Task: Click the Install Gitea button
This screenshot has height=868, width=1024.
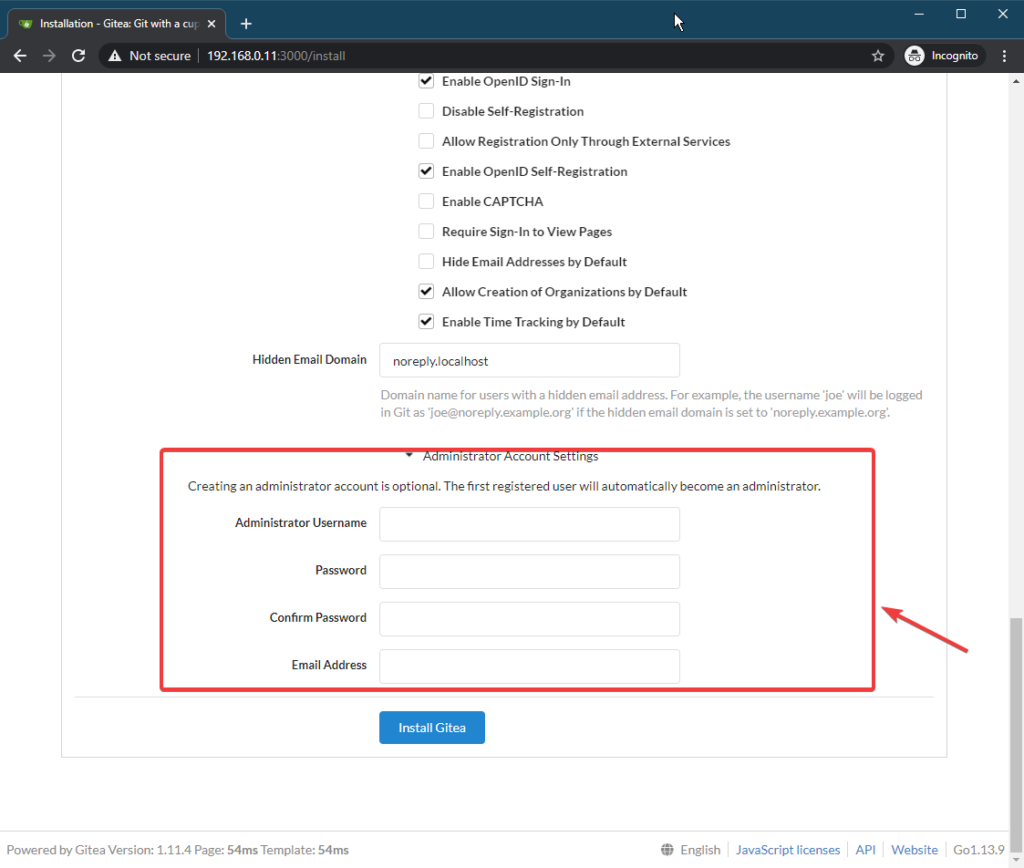Action: [432, 728]
